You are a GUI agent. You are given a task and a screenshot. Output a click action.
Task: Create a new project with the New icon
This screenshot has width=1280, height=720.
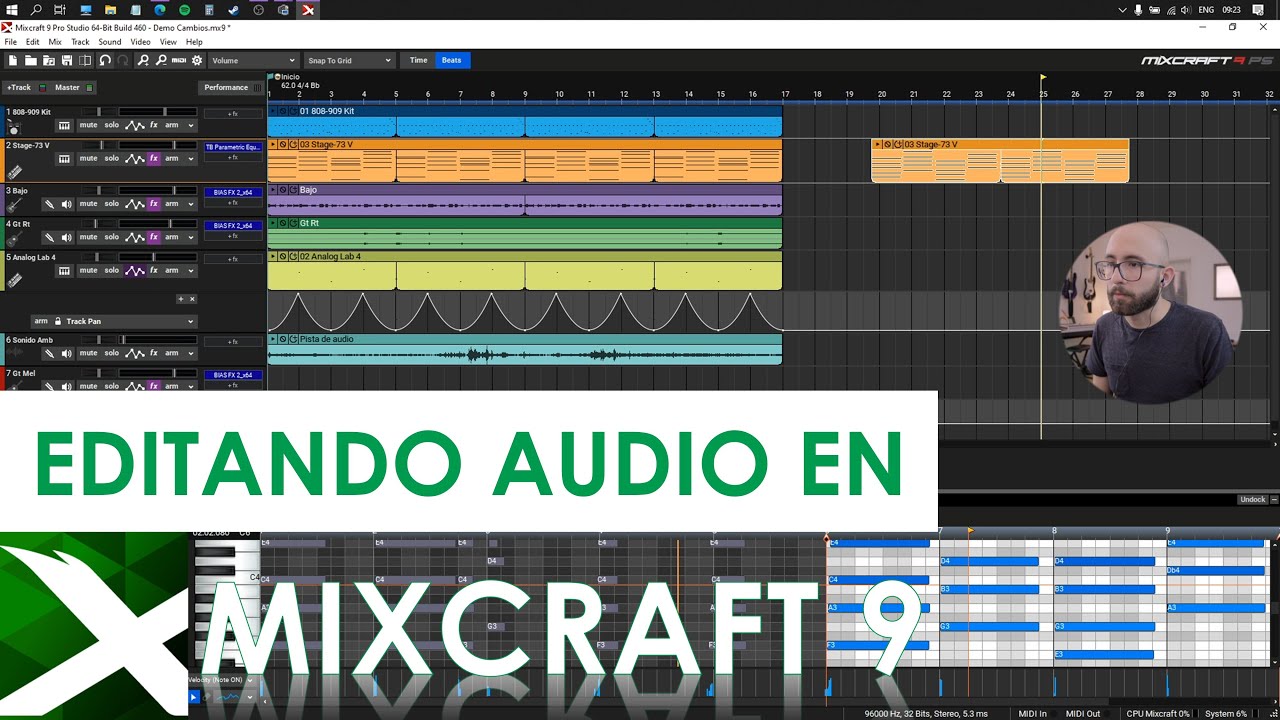[x=13, y=60]
